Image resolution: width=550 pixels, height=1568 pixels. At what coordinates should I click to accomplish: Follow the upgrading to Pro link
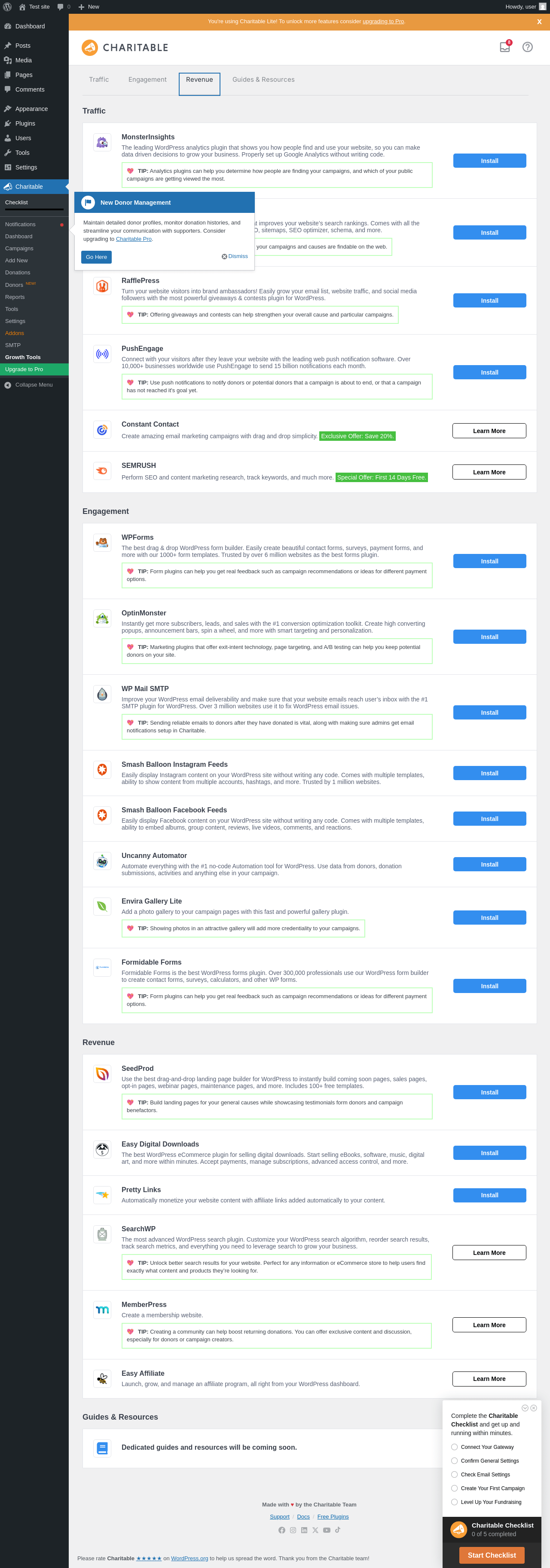[x=383, y=22]
